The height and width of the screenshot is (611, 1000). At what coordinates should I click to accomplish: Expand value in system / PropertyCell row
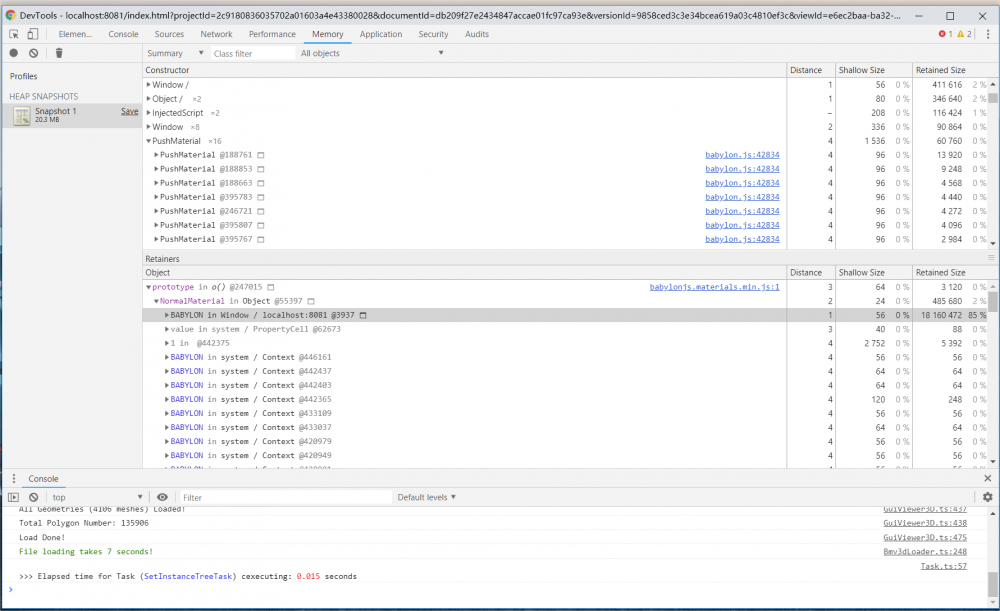(x=166, y=329)
